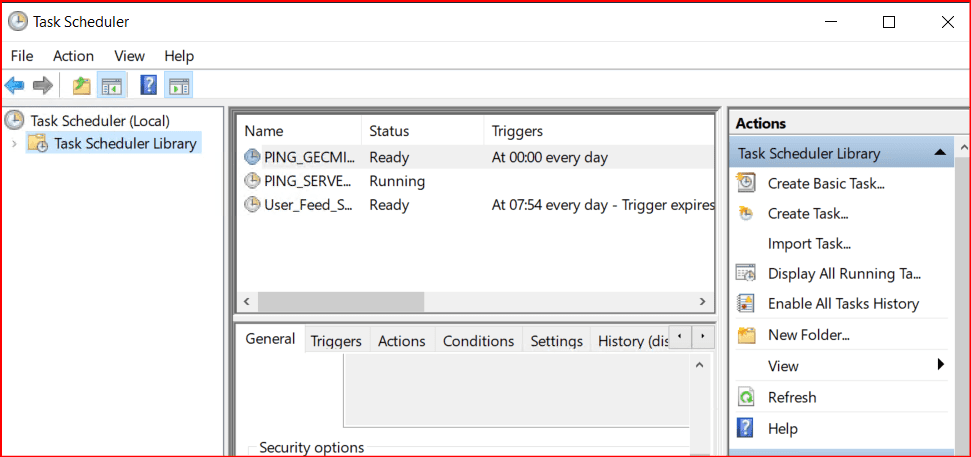Switch to the Triggers tab
Viewport: 971px width, 457px height.
click(x=336, y=341)
